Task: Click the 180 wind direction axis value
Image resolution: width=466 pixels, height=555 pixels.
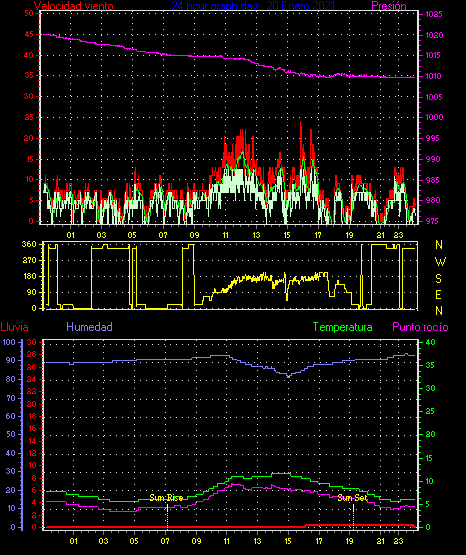Action: pyautogui.click(x=29, y=276)
